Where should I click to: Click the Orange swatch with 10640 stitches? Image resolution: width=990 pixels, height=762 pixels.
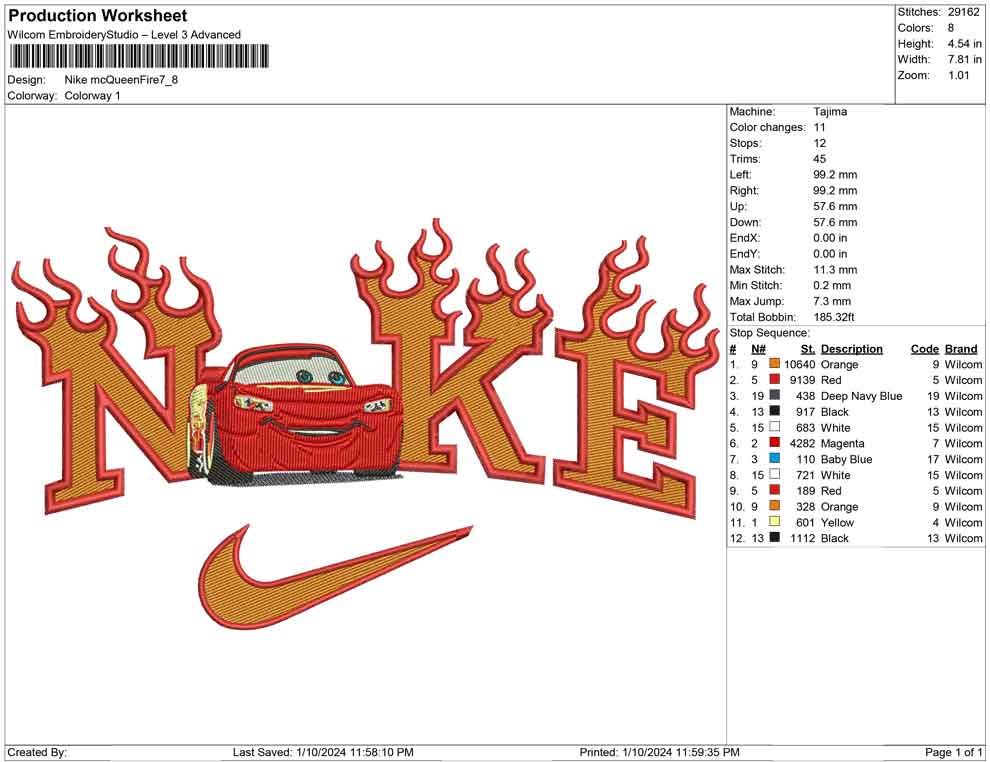coord(774,364)
